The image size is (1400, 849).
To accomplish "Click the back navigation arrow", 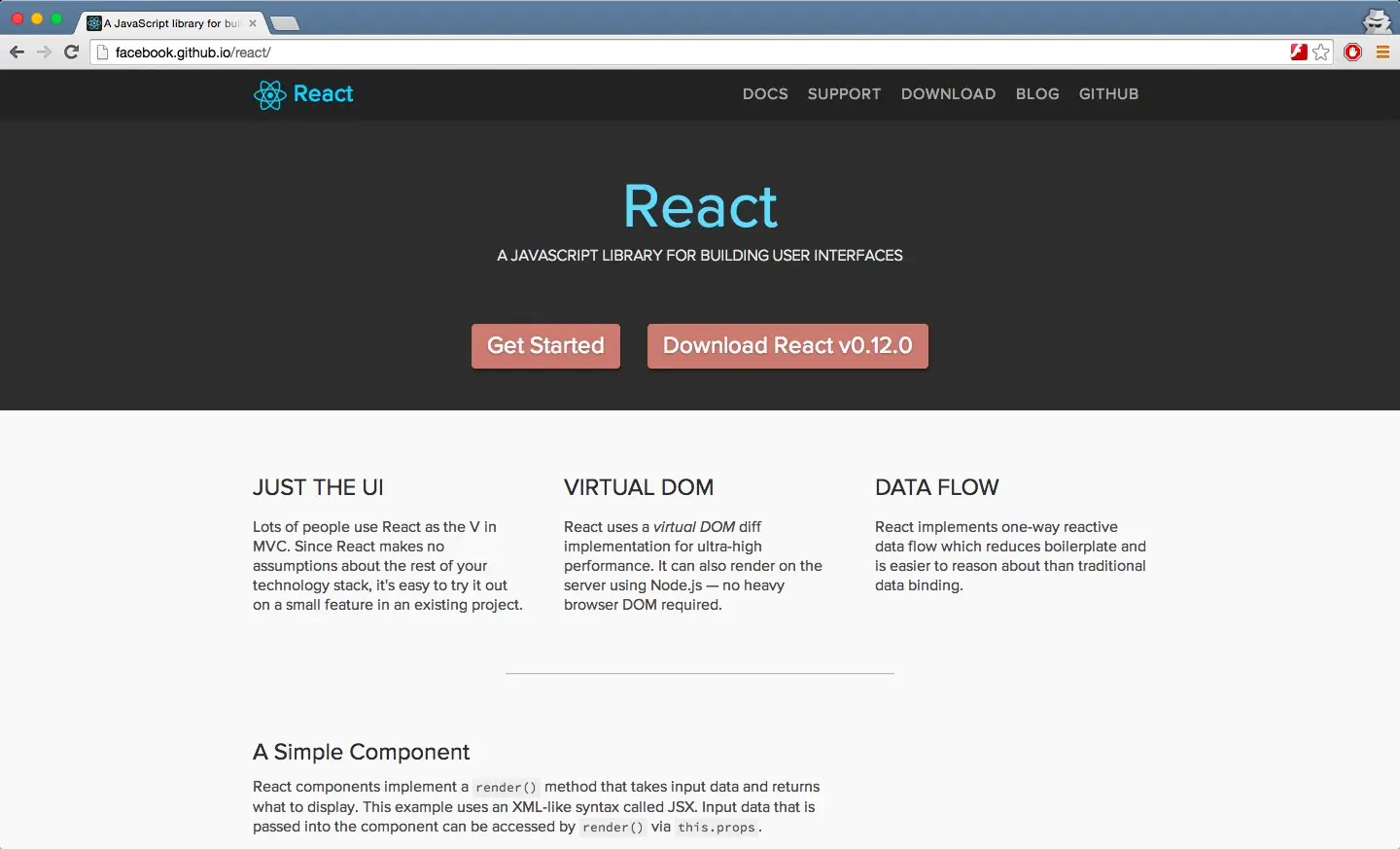I will coord(17,52).
